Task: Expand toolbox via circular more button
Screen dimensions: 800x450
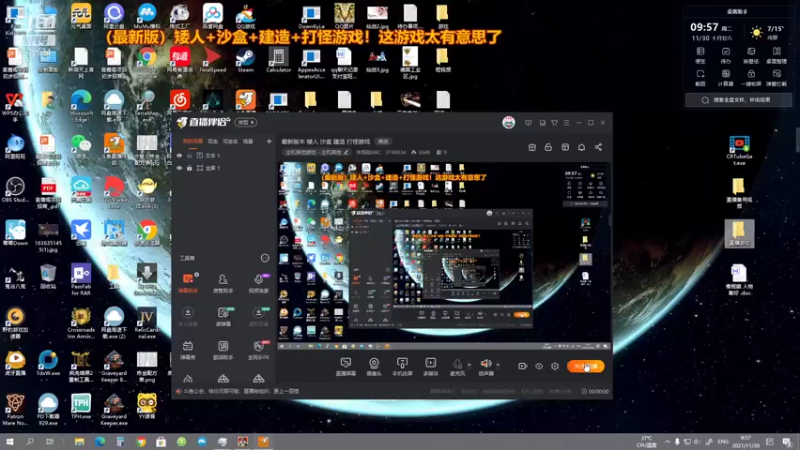Action: click(x=265, y=258)
